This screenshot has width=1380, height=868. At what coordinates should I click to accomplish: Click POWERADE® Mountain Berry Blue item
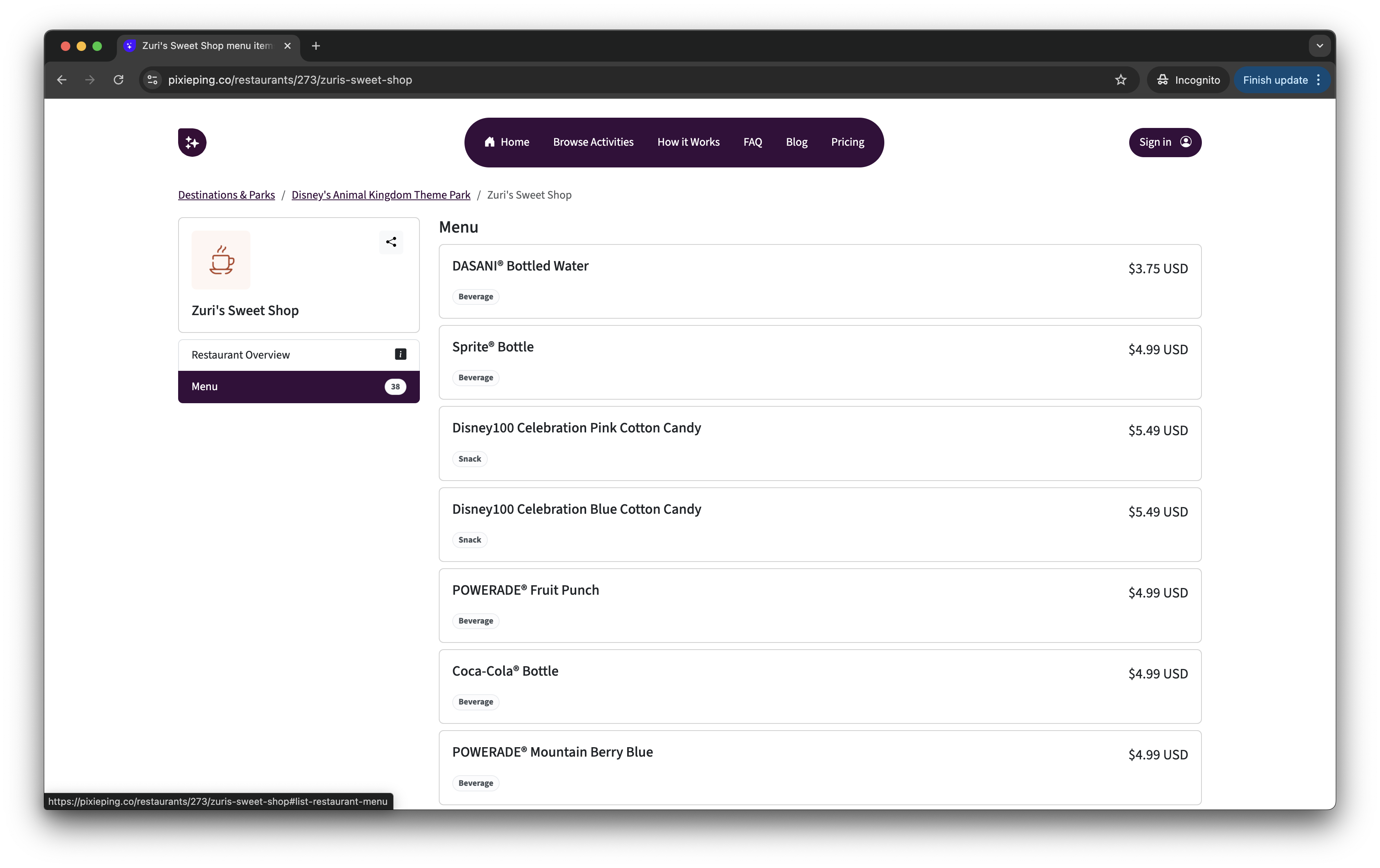(x=820, y=768)
